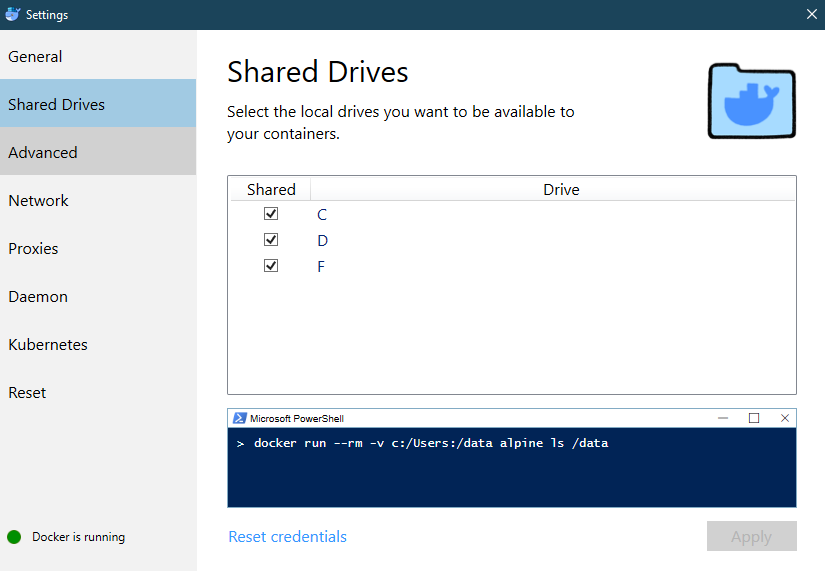This screenshot has height=571, width=825.
Task: Click the Docker folder illustration icon
Action: 751,101
